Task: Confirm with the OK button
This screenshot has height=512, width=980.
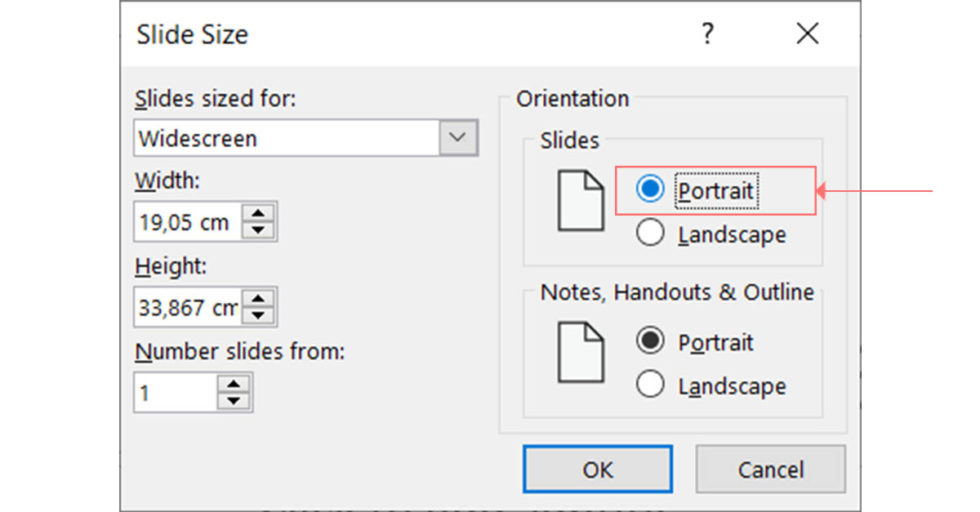Action: (x=598, y=469)
